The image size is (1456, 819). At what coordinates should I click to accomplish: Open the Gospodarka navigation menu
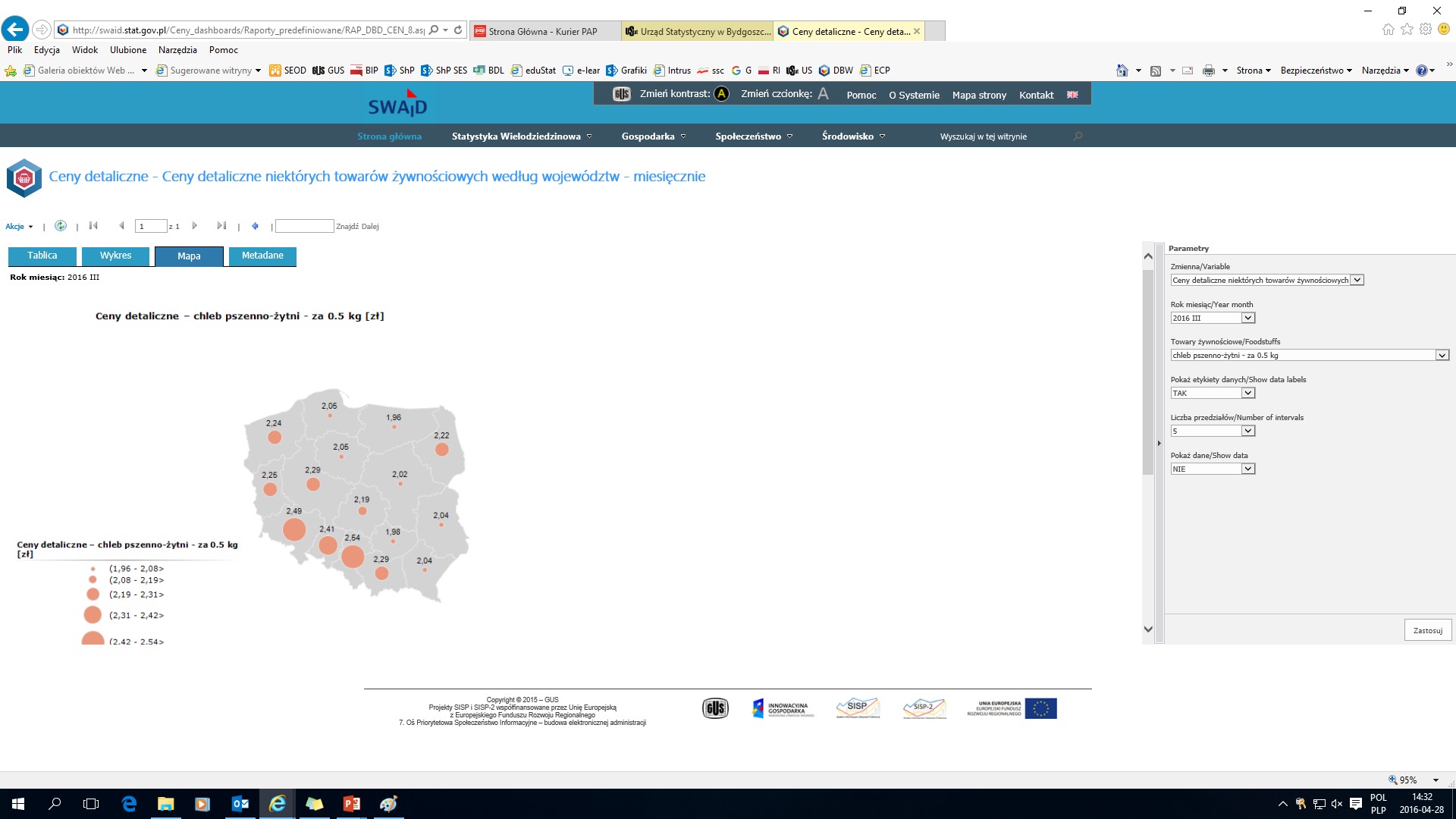point(654,136)
